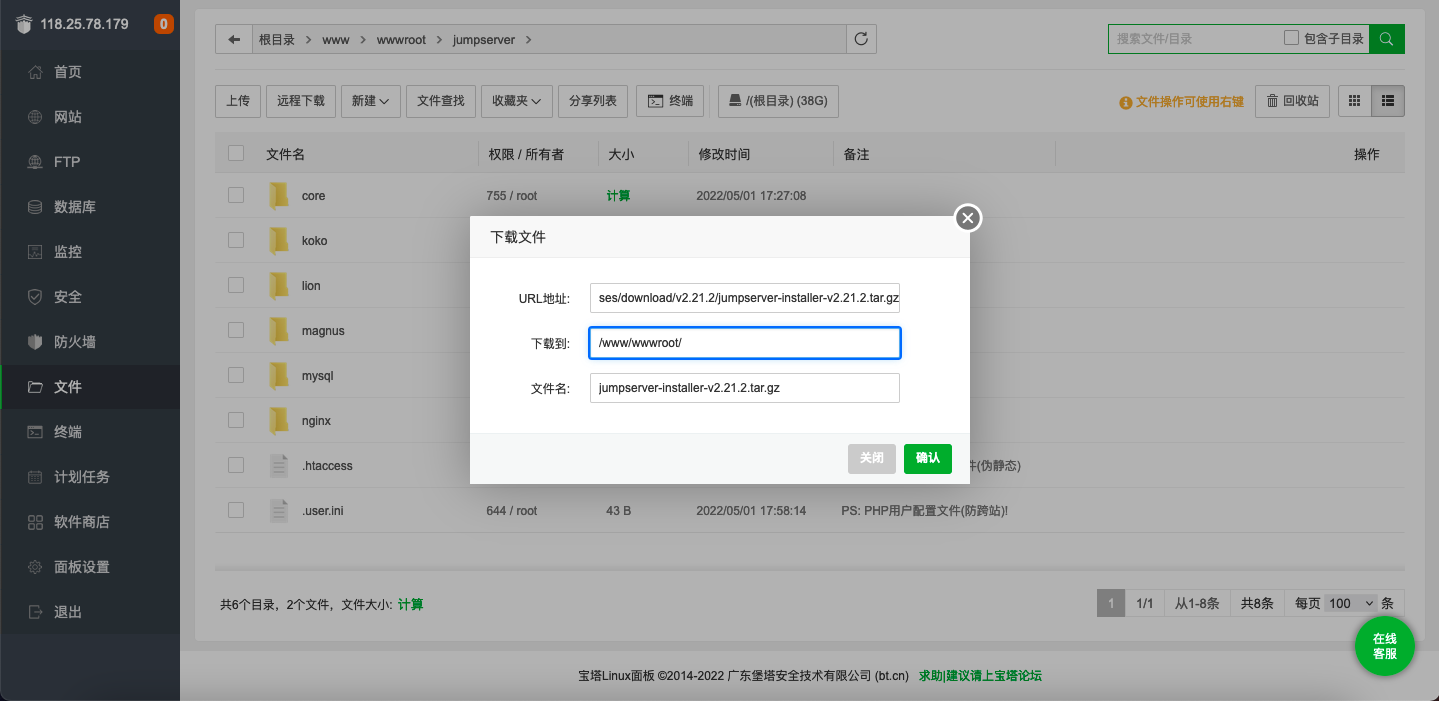Open the 求助|建议请上宝塔论坛 link
Viewport: 1439px width, 701px height.
coord(980,676)
